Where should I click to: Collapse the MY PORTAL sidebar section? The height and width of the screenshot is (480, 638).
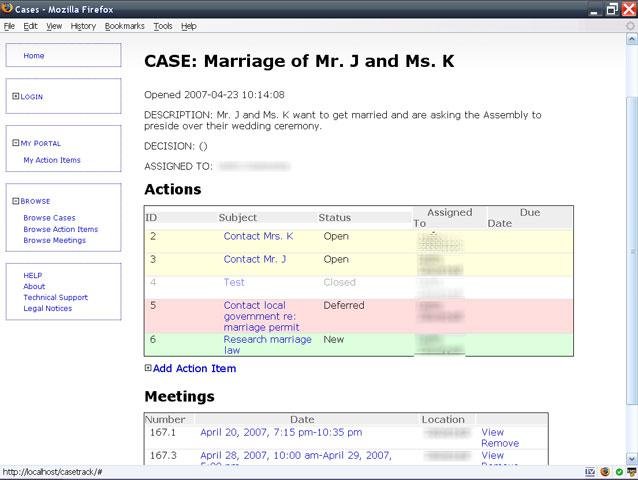click(x=15, y=143)
